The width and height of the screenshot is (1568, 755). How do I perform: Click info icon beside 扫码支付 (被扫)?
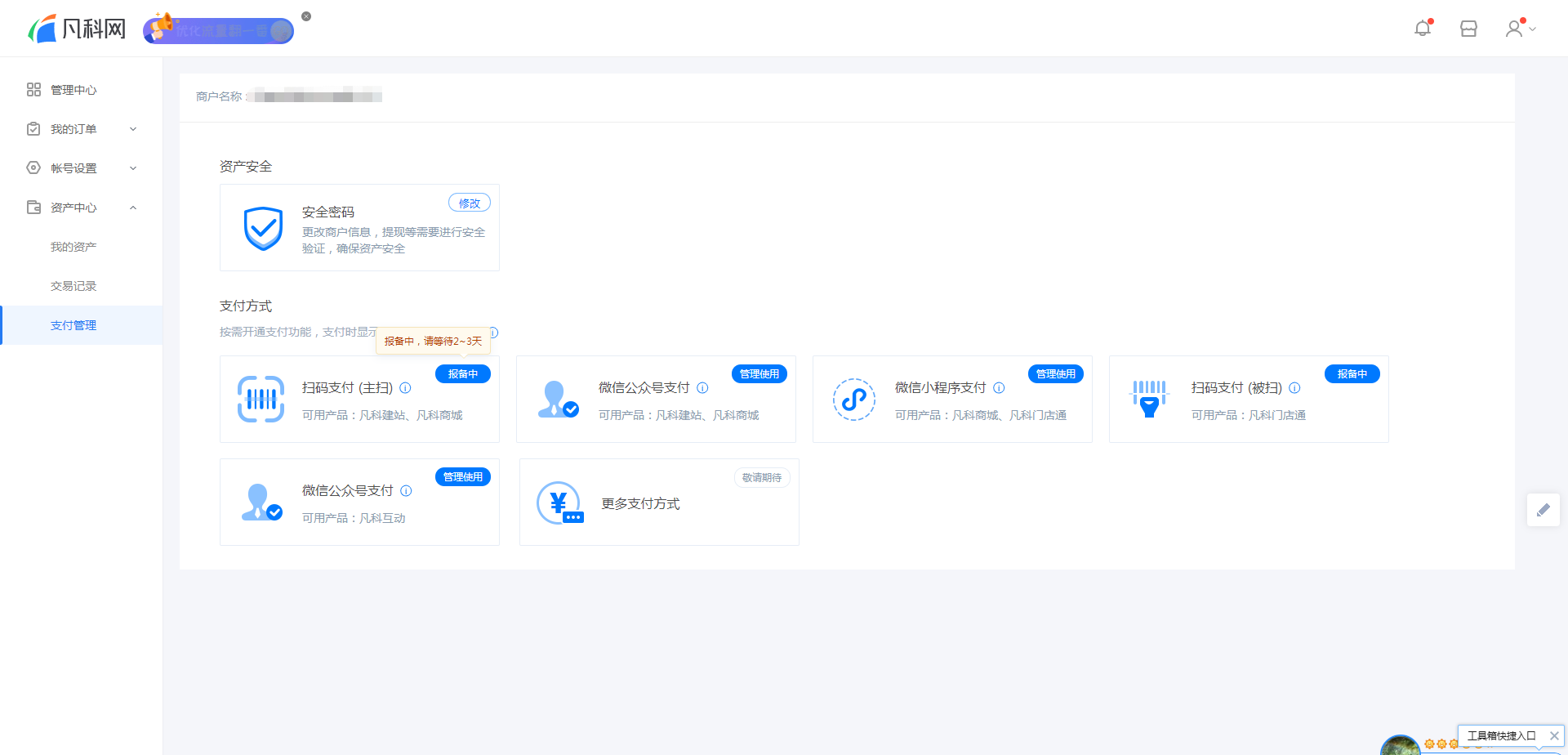[x=1294, y=388]
